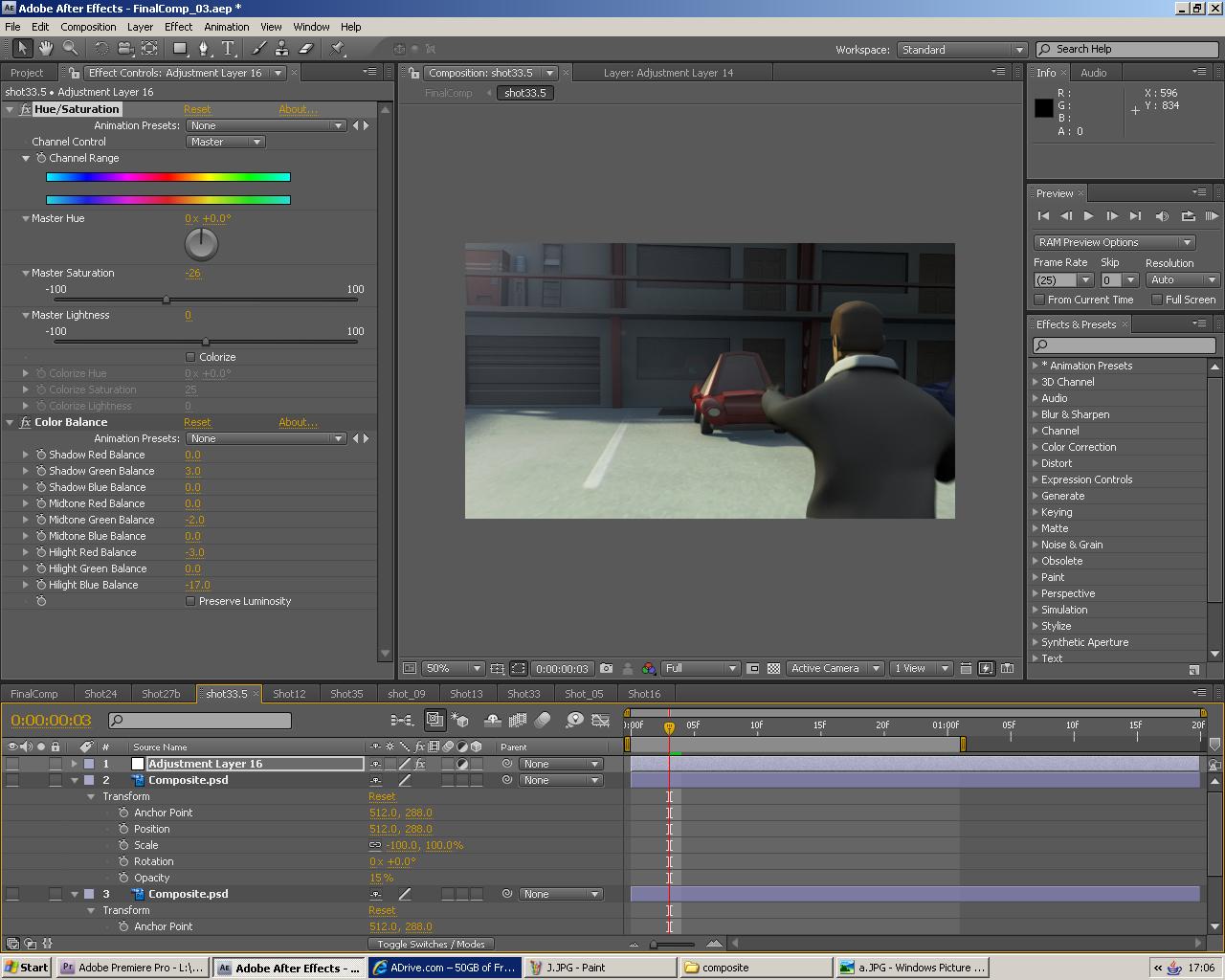The height and width of the screenshot is (980, 1225).
Task: Toggle Hue/Saturation effect fx switch
Action: (x=25, y=109)
